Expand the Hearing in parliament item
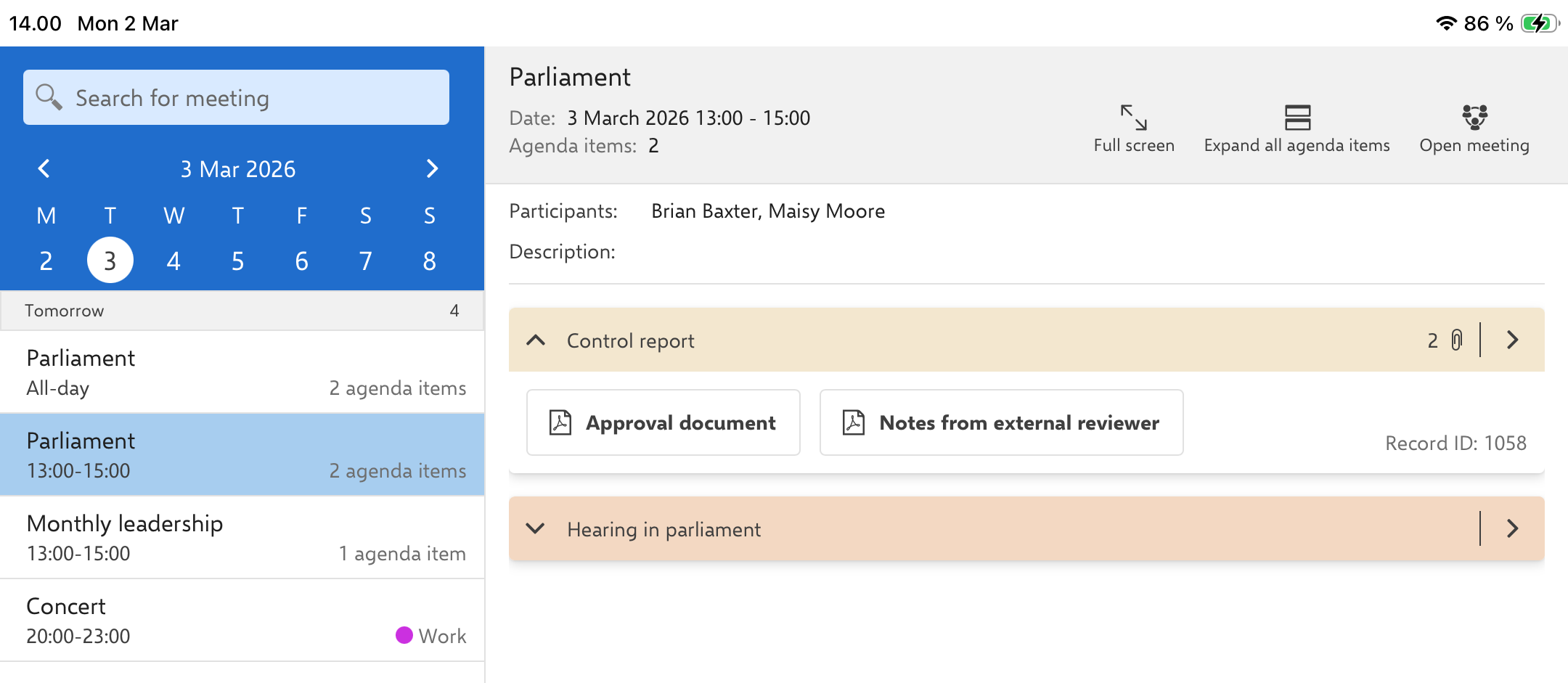This screenshot has height=683, width=1568. point(536,528)
